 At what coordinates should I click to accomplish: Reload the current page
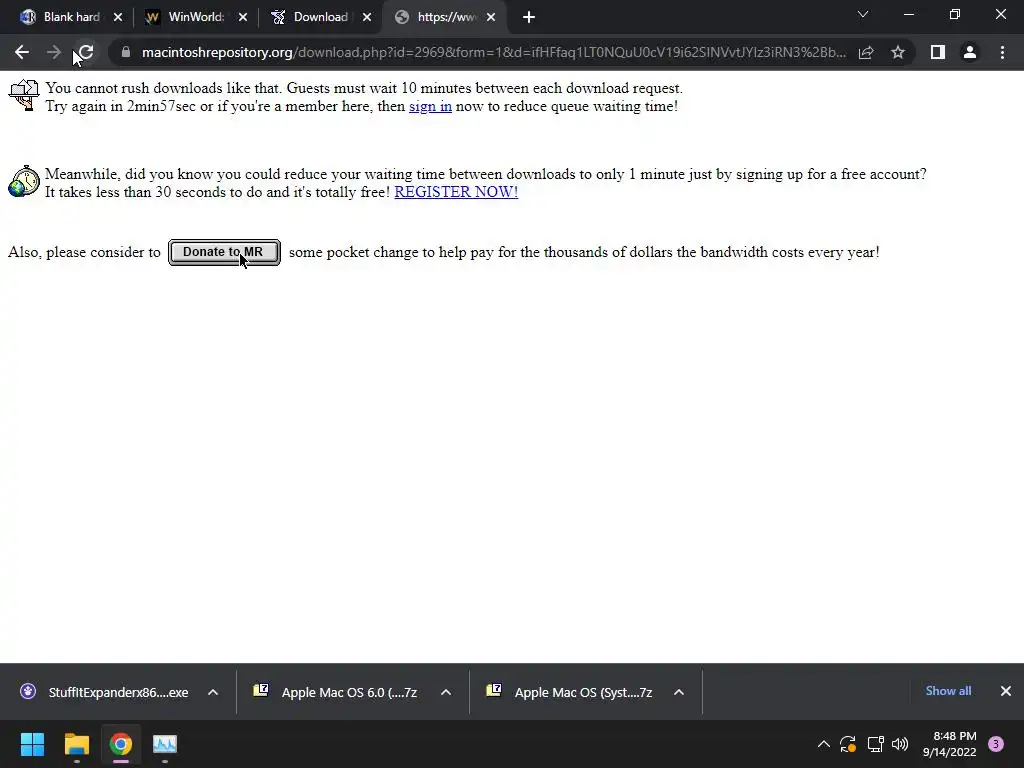(x=86, y=52)
